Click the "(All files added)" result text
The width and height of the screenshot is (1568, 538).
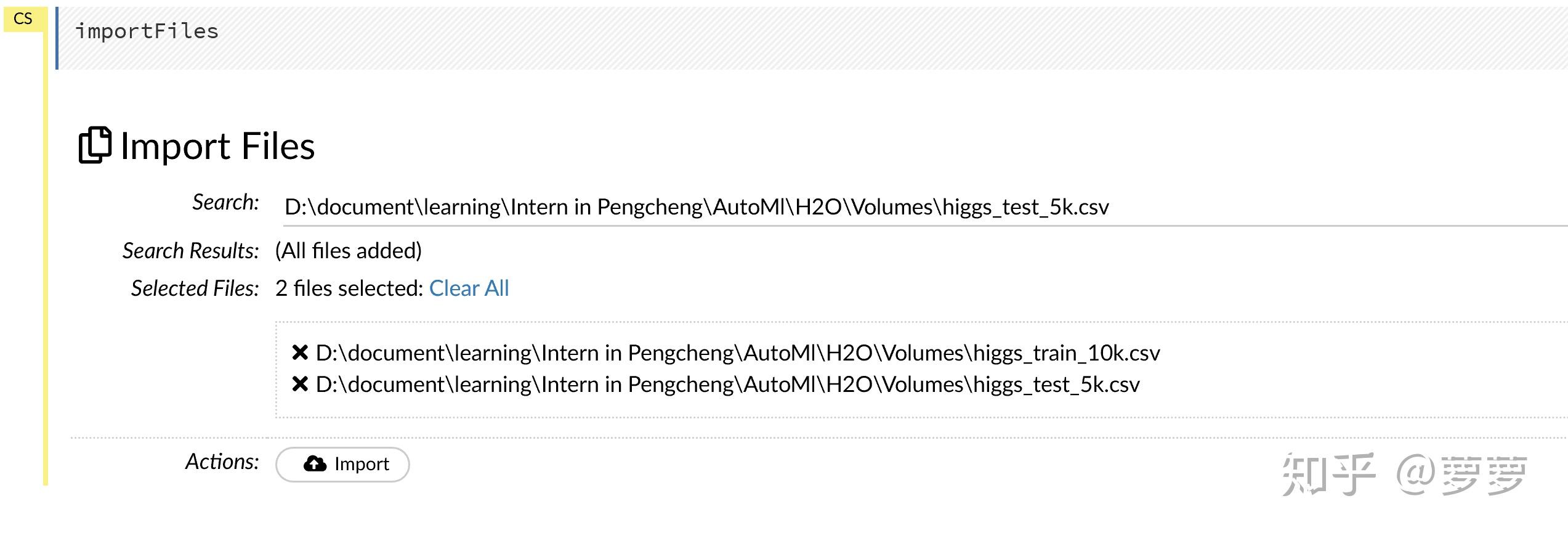348,251
